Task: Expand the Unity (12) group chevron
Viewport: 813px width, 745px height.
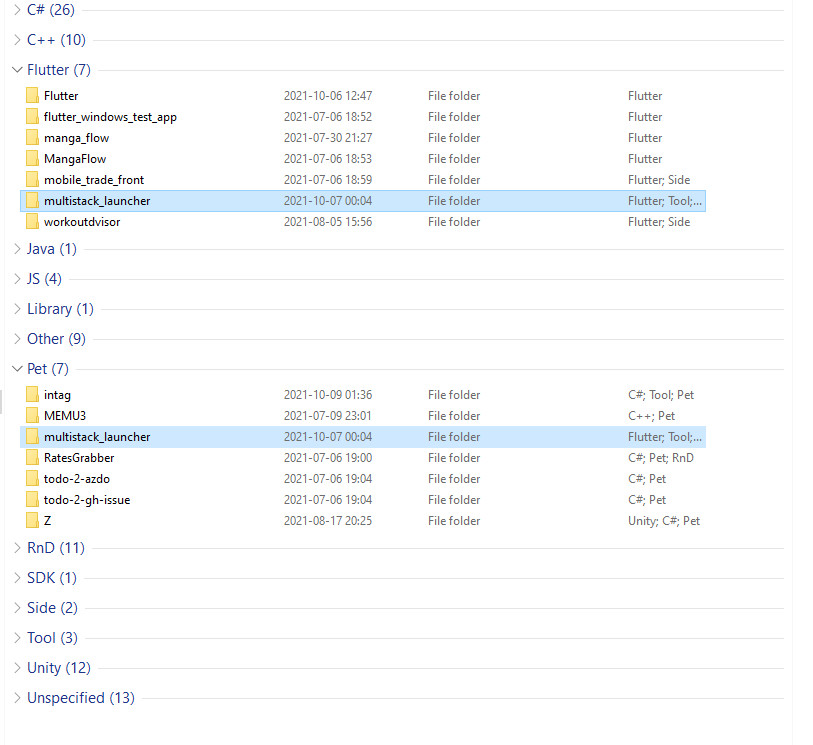Action: pos(17,668)
